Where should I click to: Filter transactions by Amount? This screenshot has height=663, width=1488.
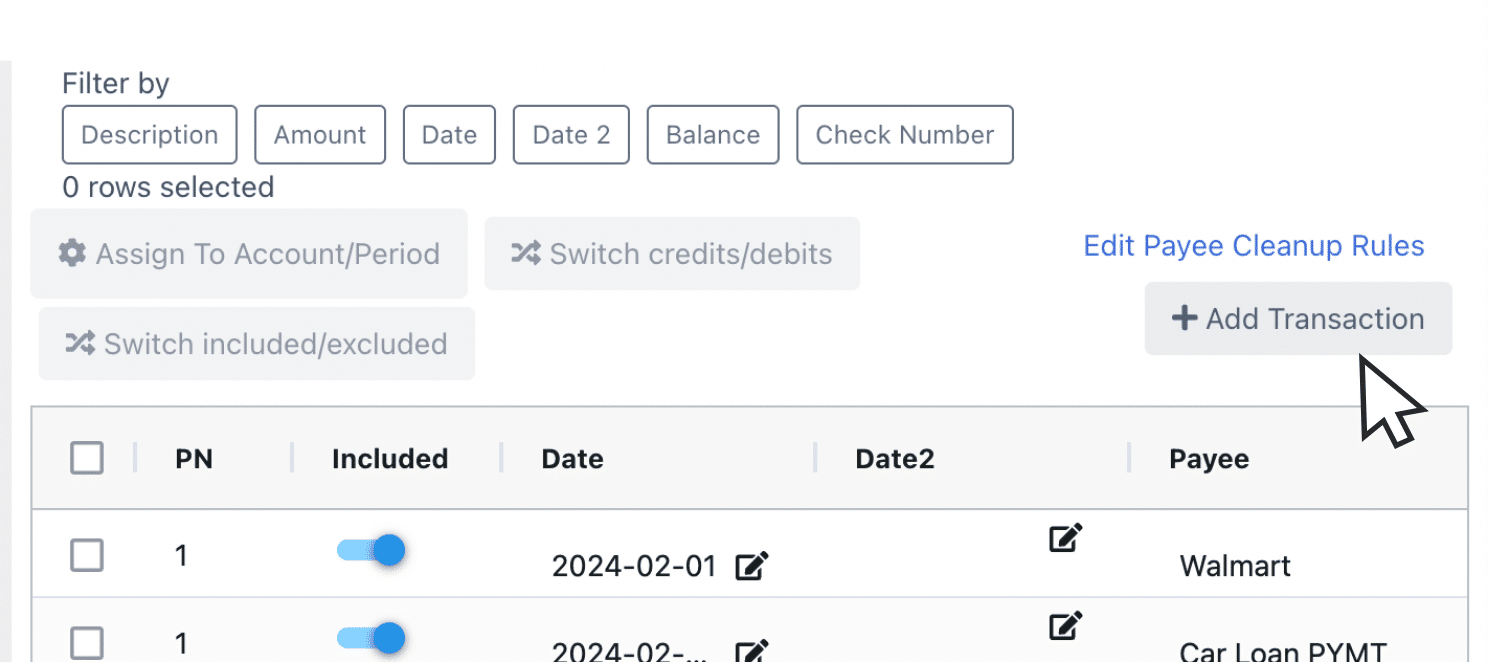320,134
